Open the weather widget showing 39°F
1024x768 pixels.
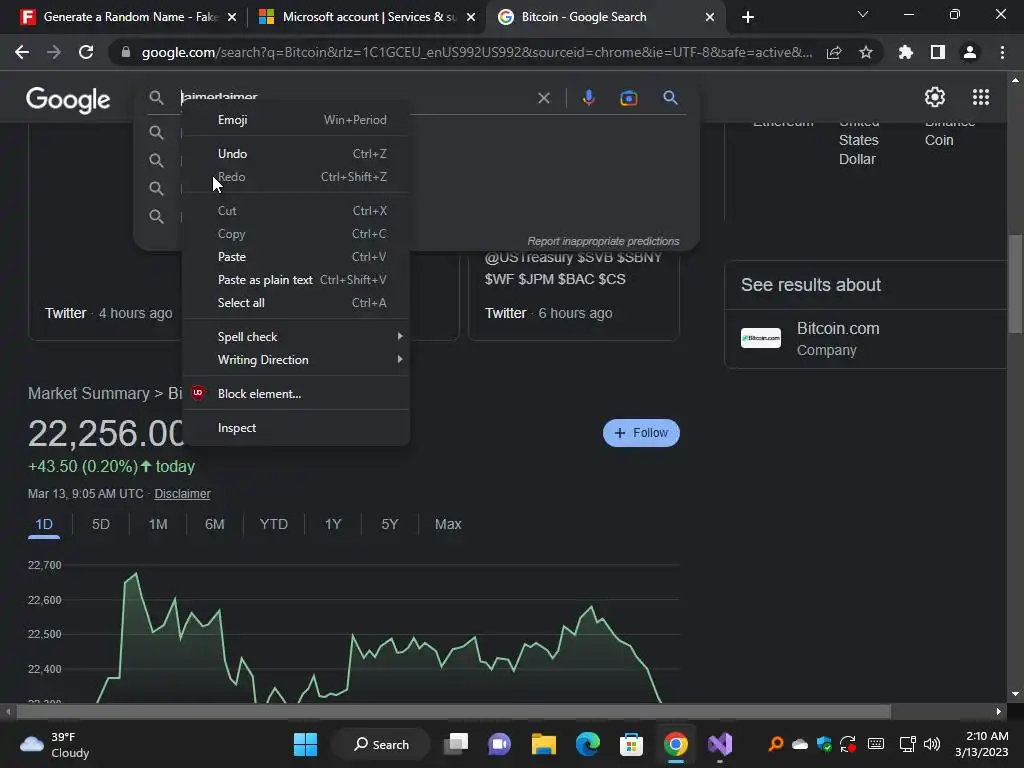coord(55,744)
